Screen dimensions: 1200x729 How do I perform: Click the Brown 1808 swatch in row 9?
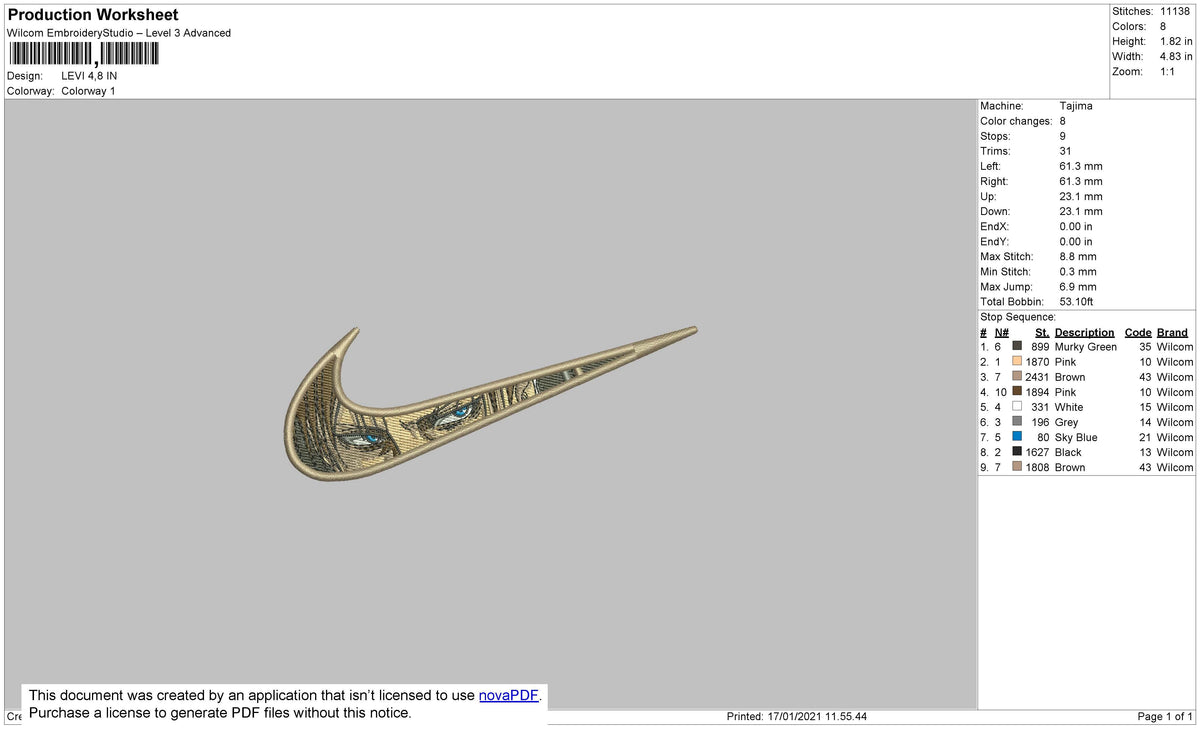coord(1017,467)
